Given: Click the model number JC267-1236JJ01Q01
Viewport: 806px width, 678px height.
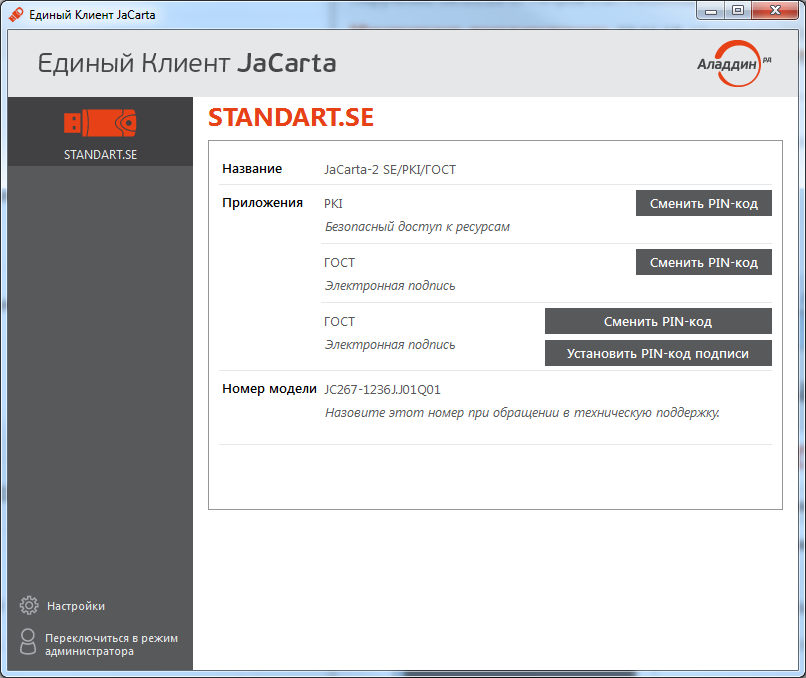Looking at the screenshot, I should coord(382,389).
